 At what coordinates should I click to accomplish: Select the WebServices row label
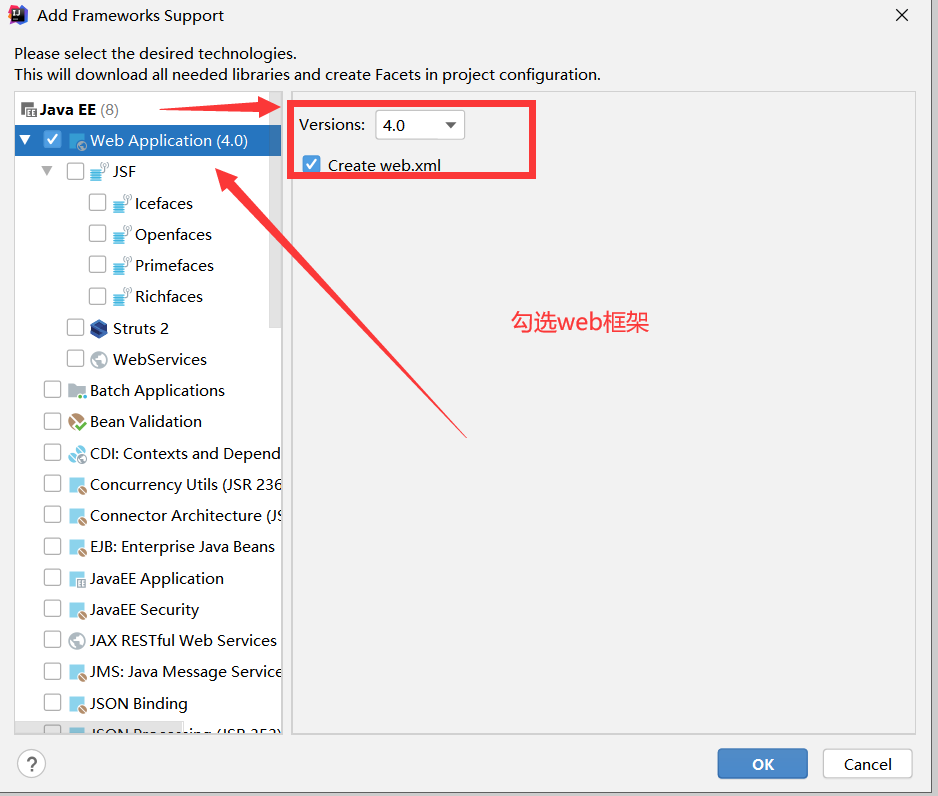pyautogui.click(x=160, y=359)
